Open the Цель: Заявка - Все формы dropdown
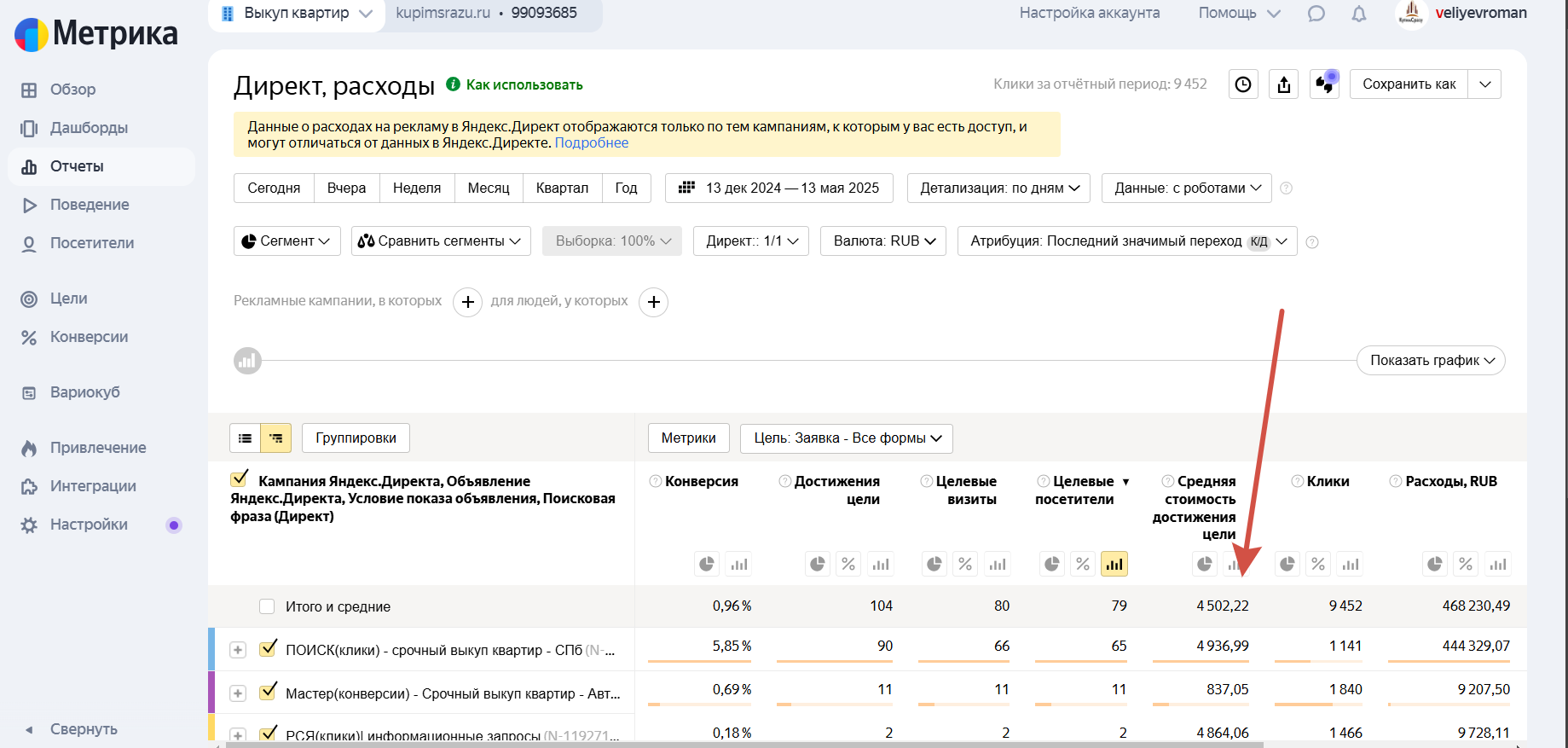This screenshot has width=1568, height=748. [847, 438]
